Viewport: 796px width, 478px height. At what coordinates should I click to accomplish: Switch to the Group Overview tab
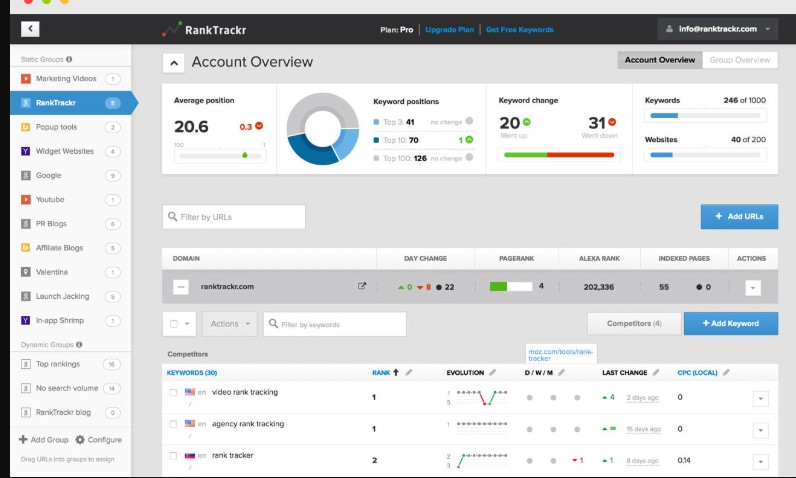pyautogui.click(x=740, y=60)
